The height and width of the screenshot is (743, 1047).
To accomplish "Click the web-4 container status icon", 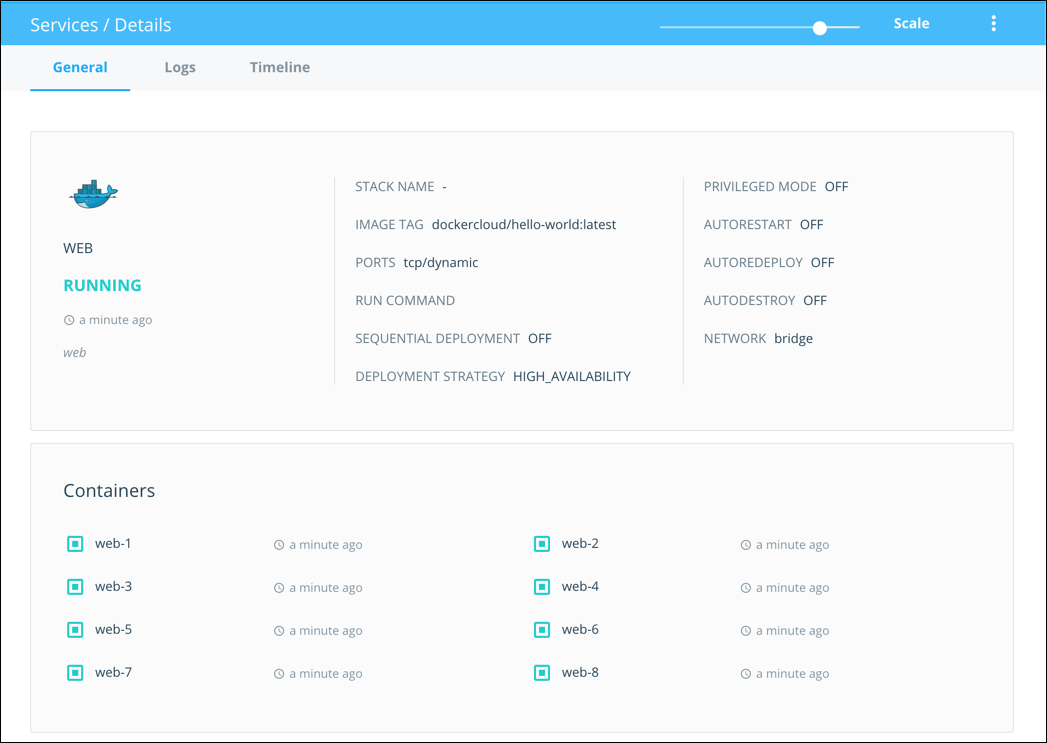I will [542, 587].
